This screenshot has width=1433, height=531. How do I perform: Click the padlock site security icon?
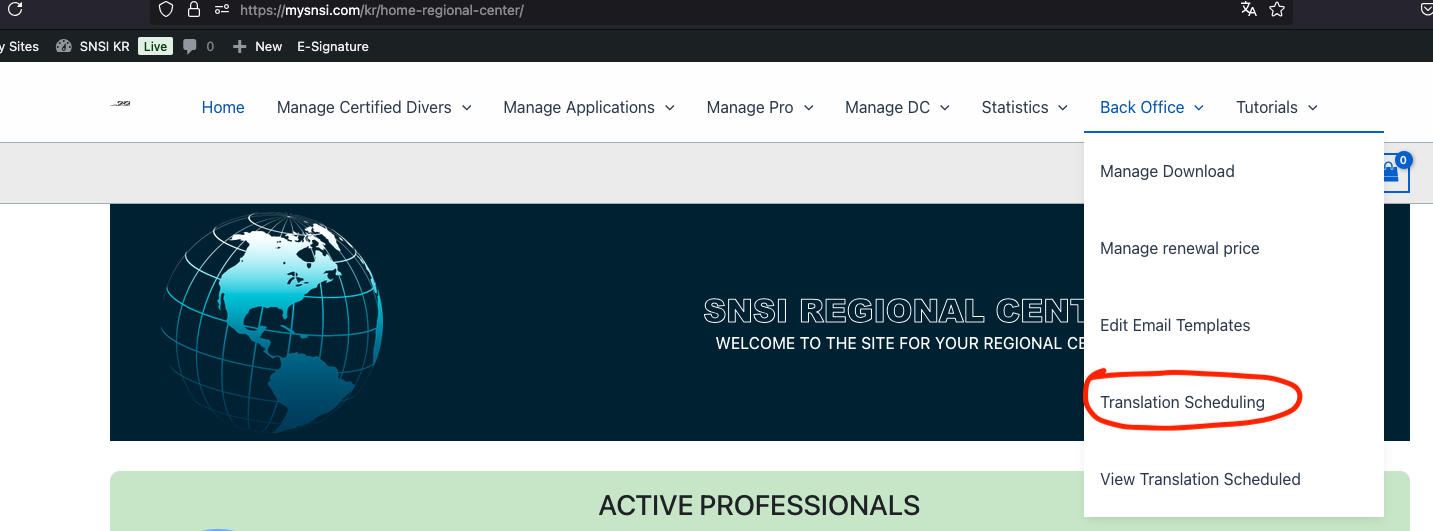coord(194,10)
